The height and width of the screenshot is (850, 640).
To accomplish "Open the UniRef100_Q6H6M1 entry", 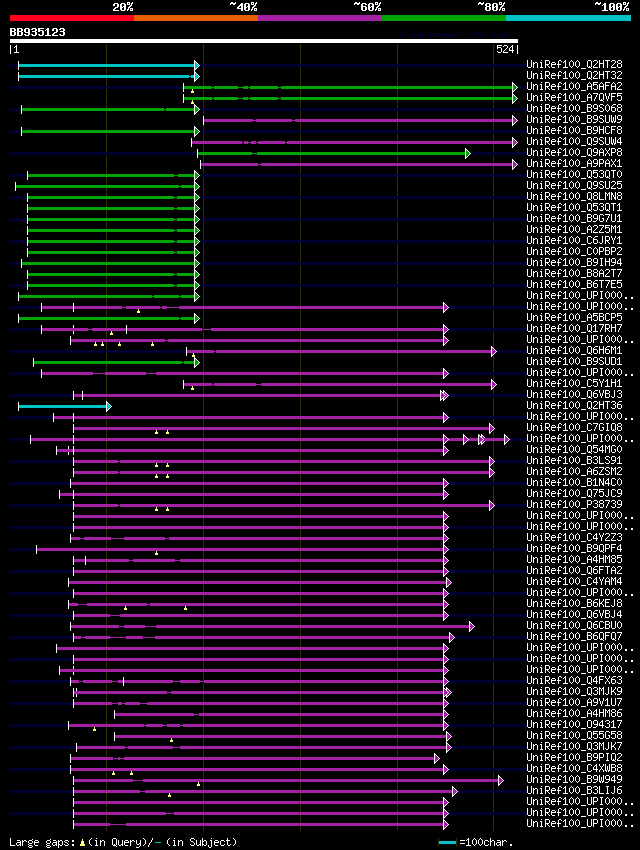I will (574, 351).
